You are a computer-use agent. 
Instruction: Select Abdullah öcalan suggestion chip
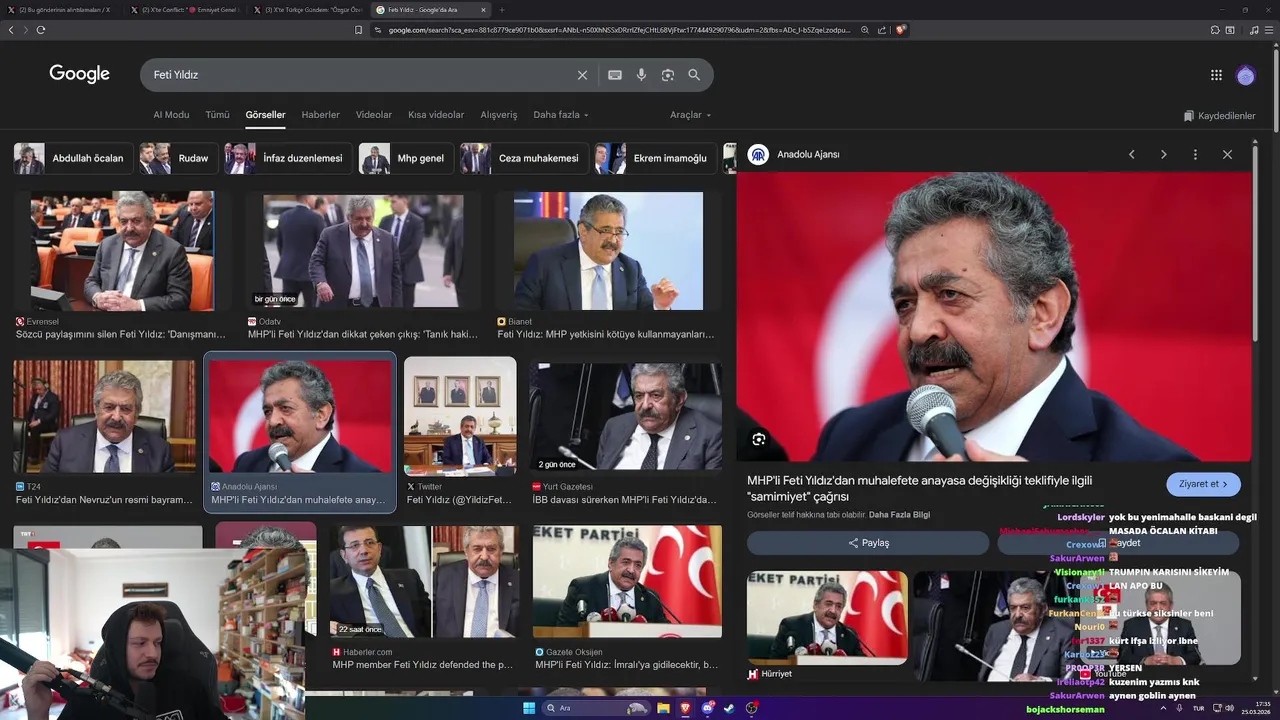[73, 158]
